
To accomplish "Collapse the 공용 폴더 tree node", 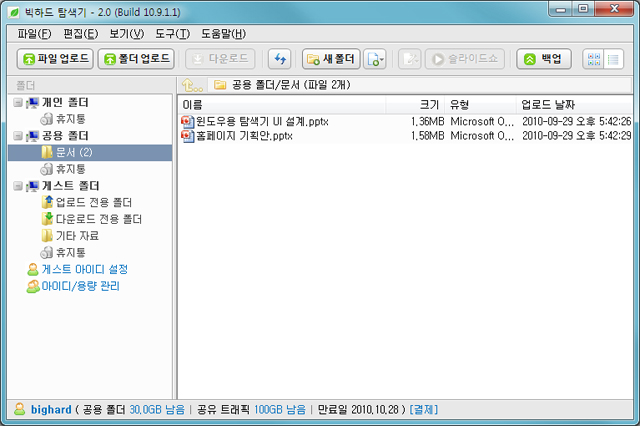I will [18, 135].
